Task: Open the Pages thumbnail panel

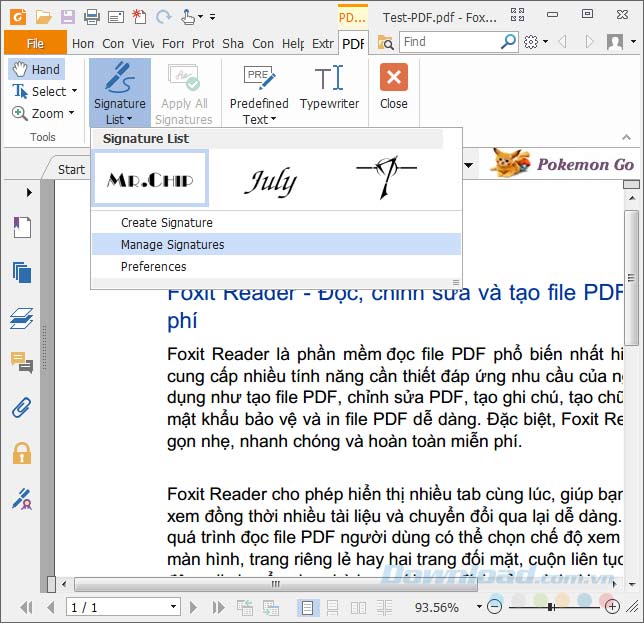Action: [x=22, y=272]
